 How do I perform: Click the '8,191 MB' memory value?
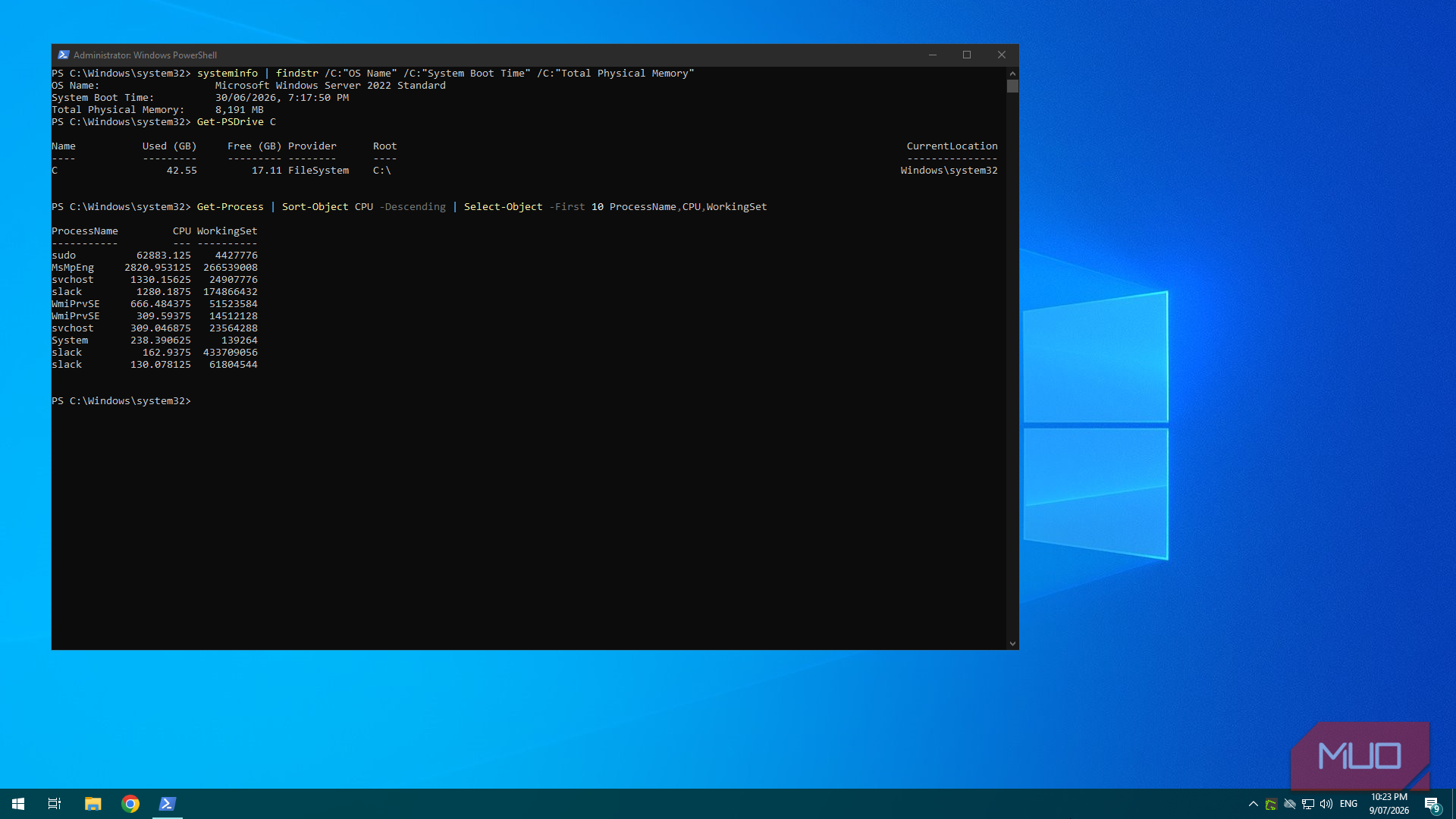click(x=240, y=110)
